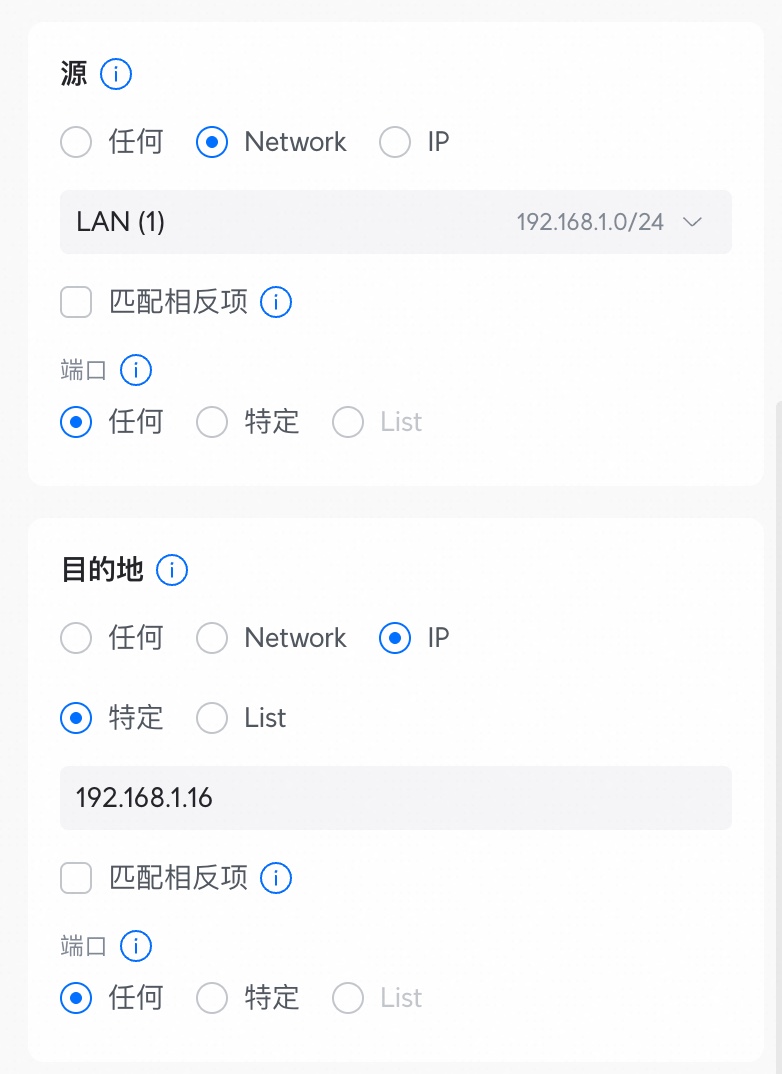
Task: Select 任何 radio under 源
Action: tap(76, 142)
